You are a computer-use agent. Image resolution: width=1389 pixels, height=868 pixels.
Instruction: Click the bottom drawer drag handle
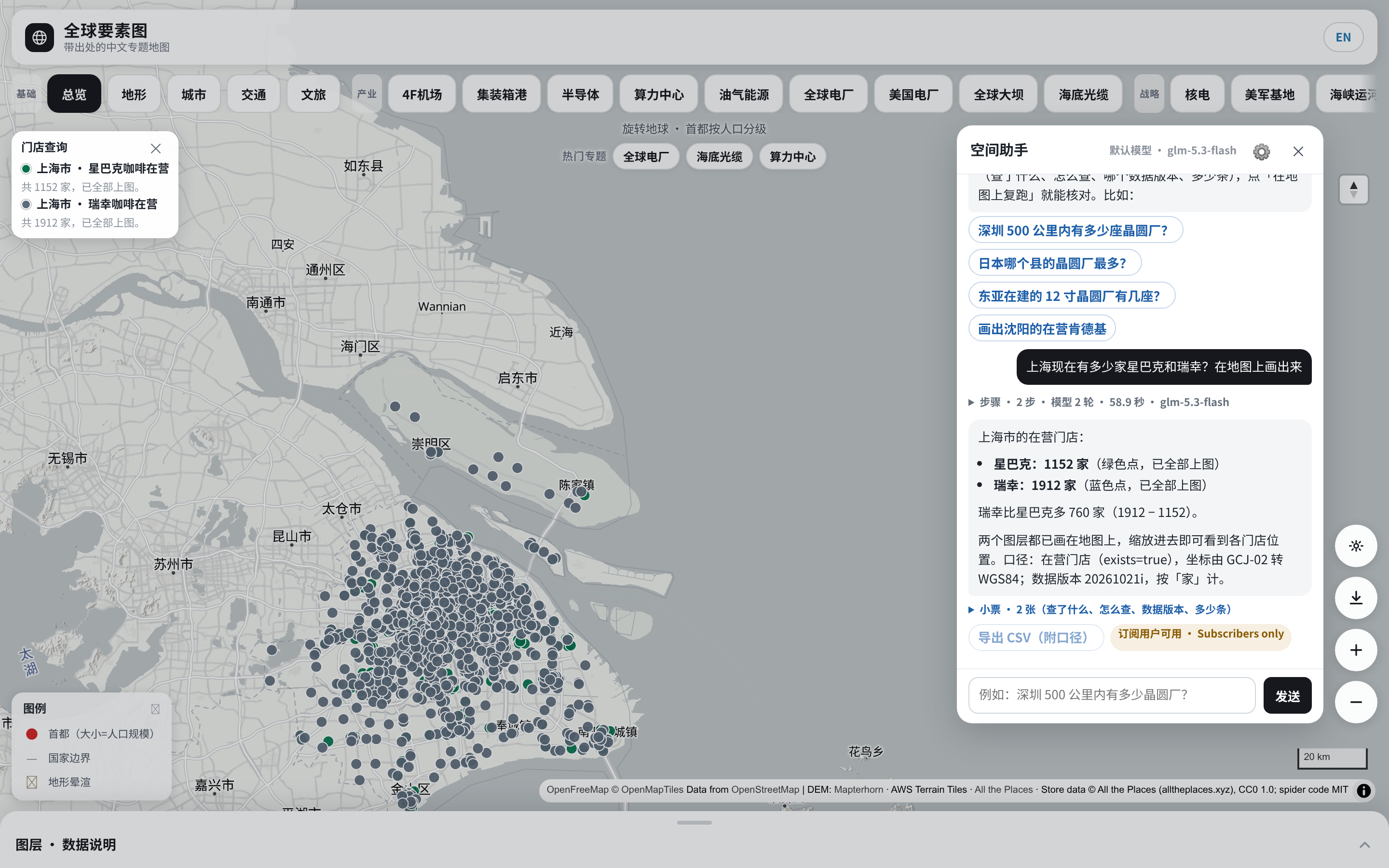tap(694, 822)
